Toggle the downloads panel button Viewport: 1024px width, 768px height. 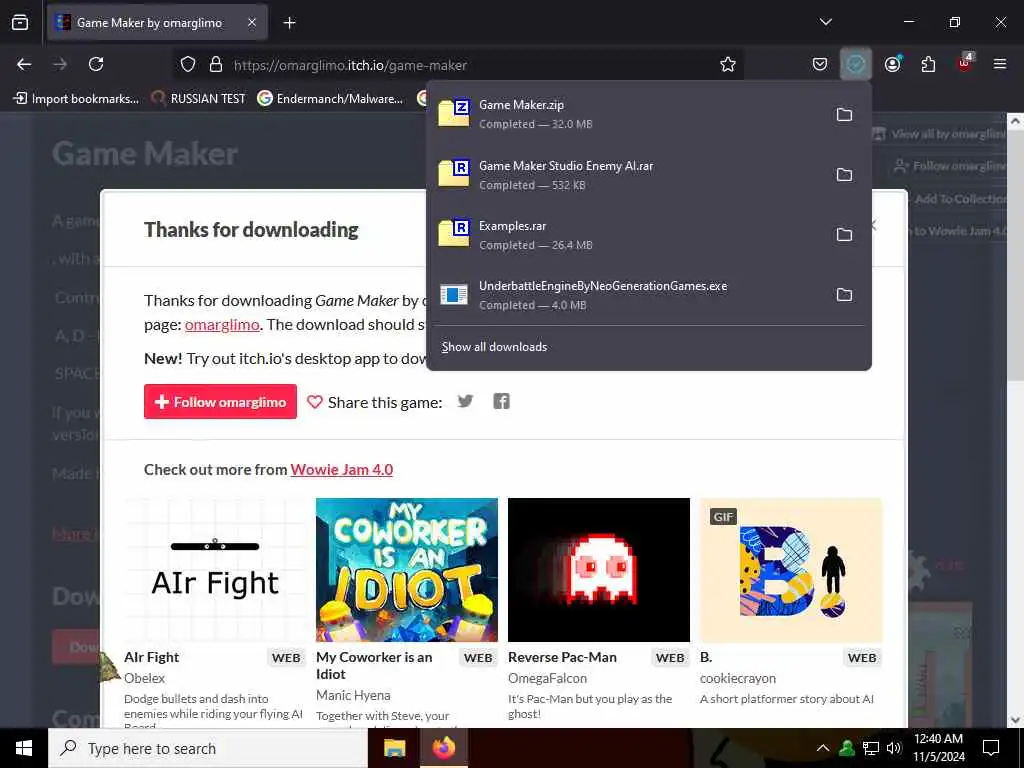856,64
